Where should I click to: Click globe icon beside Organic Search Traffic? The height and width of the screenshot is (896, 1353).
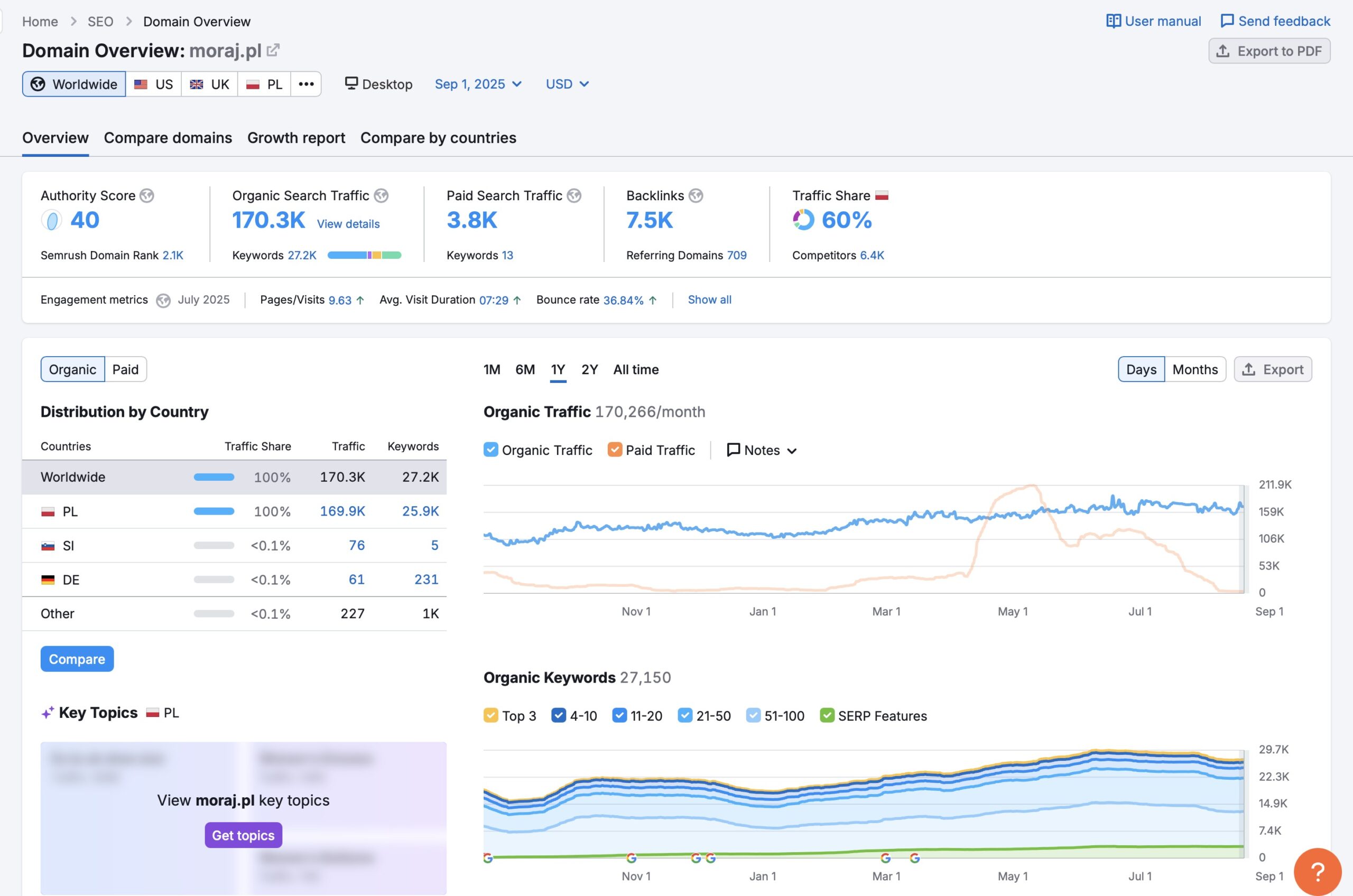(381, 195)
